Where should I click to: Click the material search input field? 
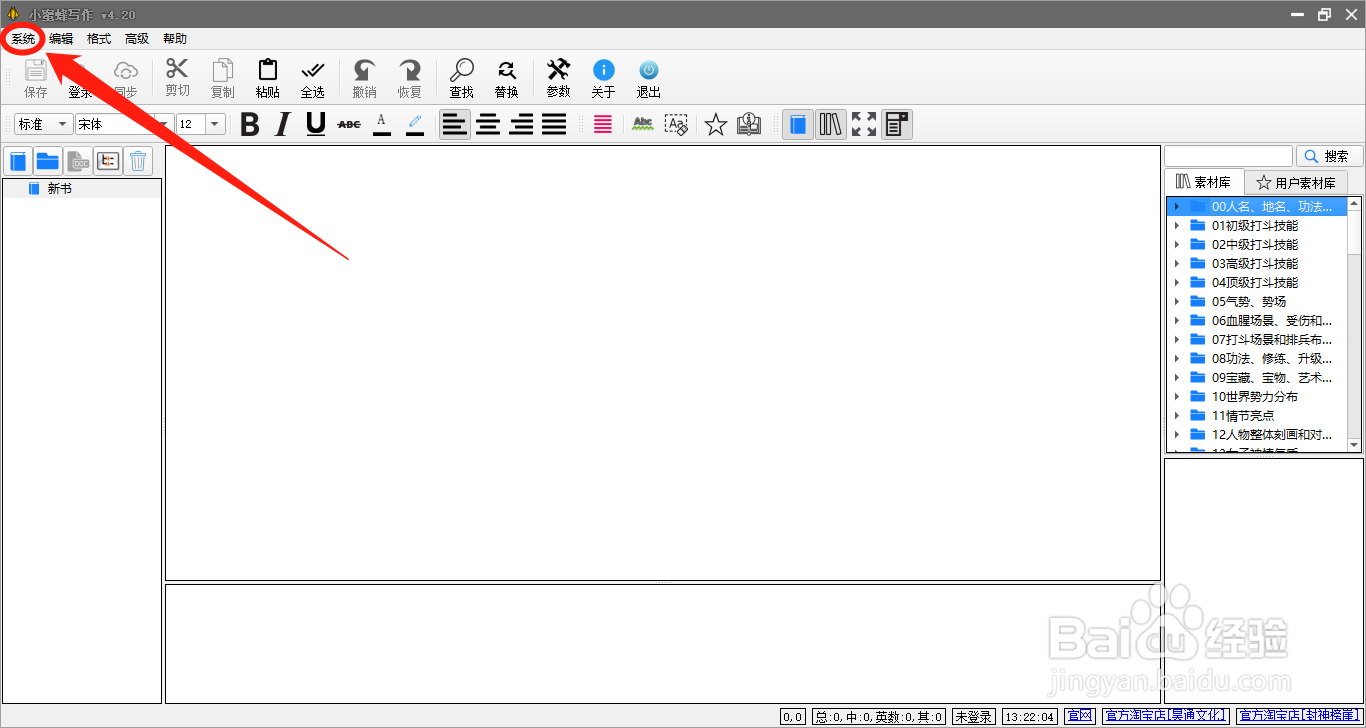[1229, 156]
